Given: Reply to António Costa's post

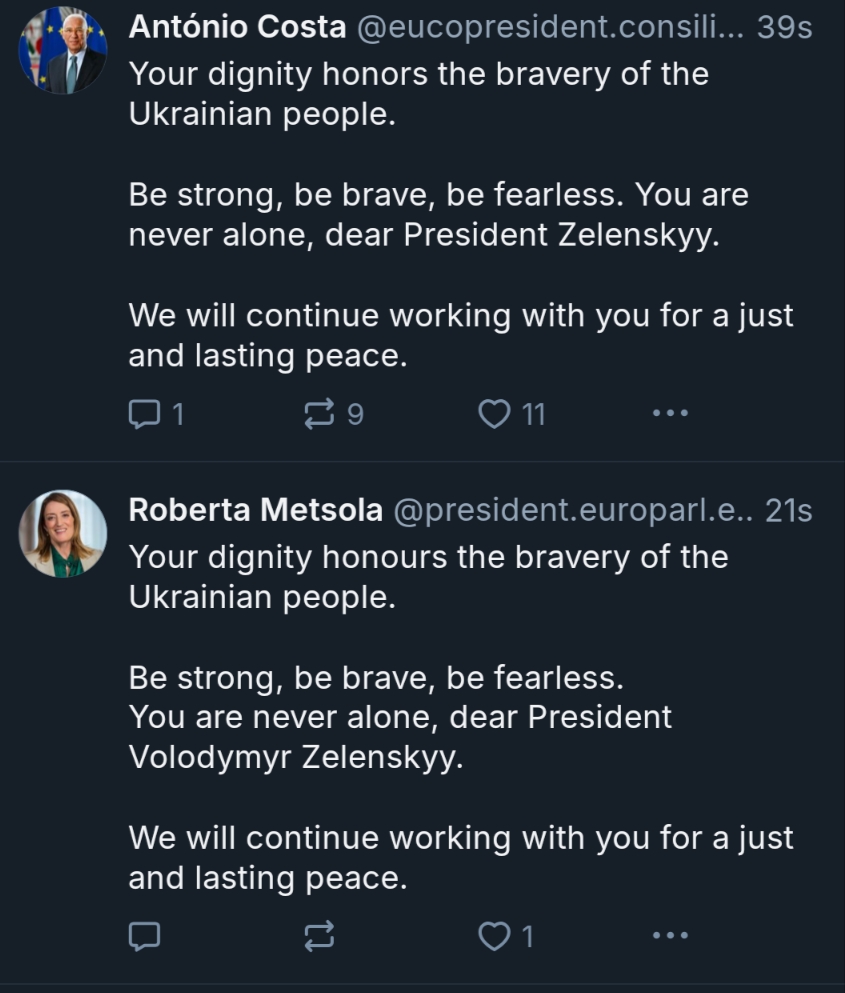Looking at the screenshot, I should pos(145,413).
